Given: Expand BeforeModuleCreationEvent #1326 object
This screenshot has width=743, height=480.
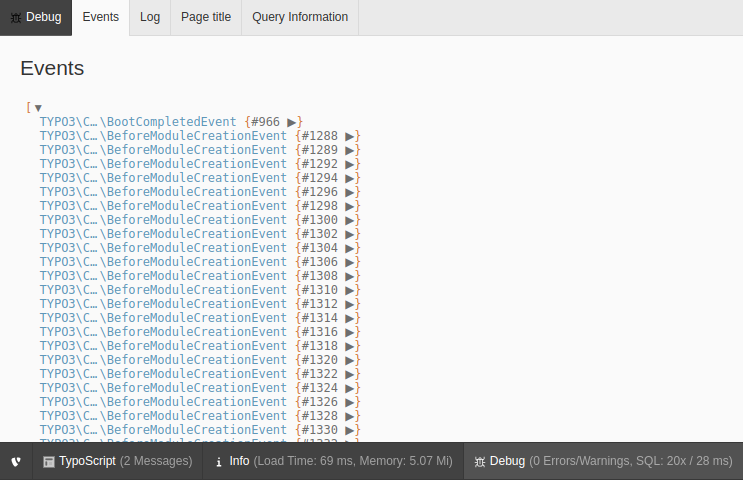Looking at the screenshot, I should click(x=350, y=402).
